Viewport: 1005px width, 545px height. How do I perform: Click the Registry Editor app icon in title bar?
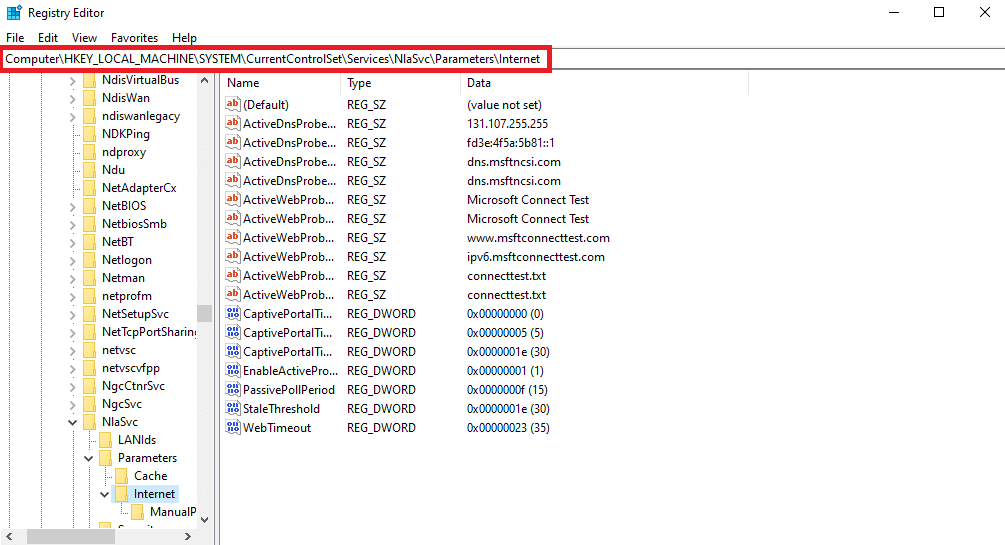coord(14,13)
